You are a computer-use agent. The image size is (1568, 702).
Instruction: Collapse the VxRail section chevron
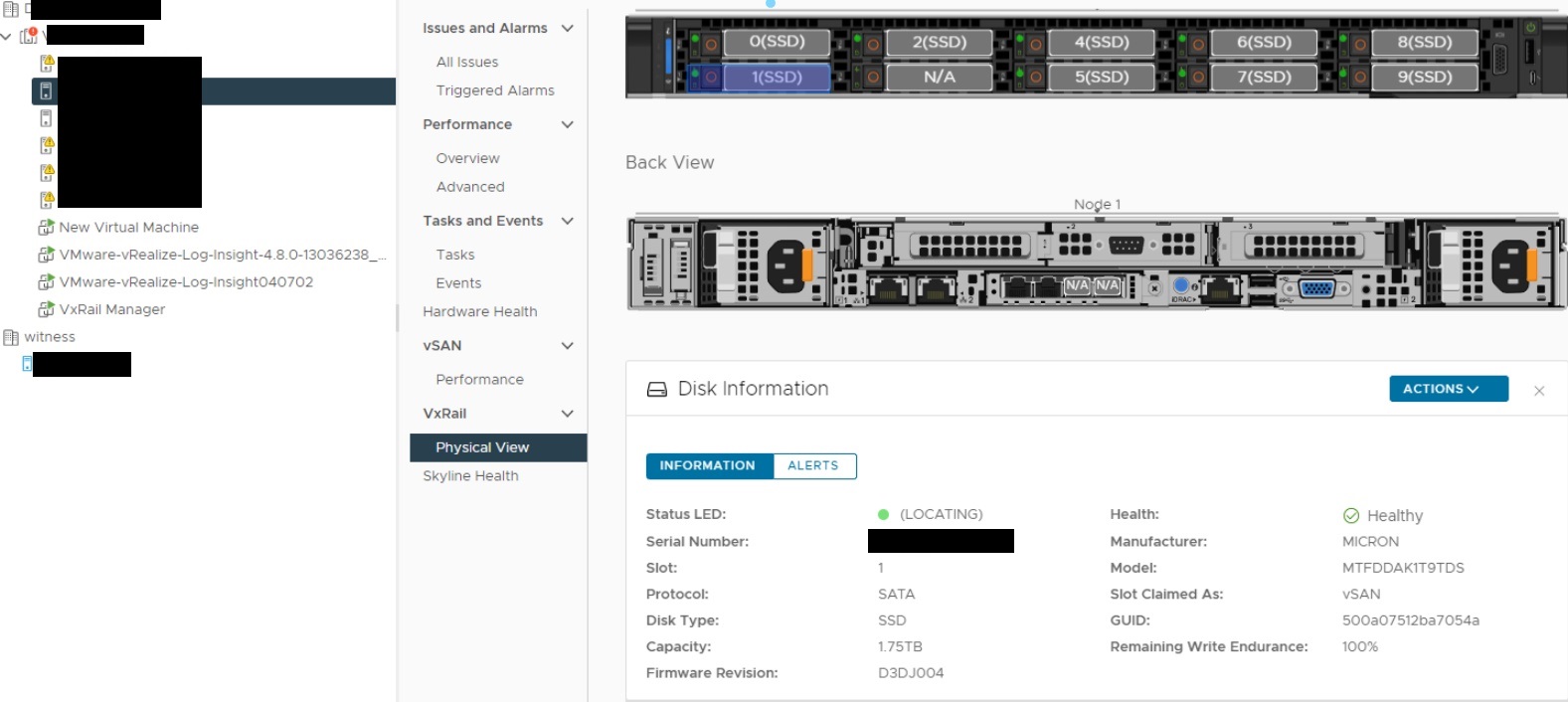[567, 414]
